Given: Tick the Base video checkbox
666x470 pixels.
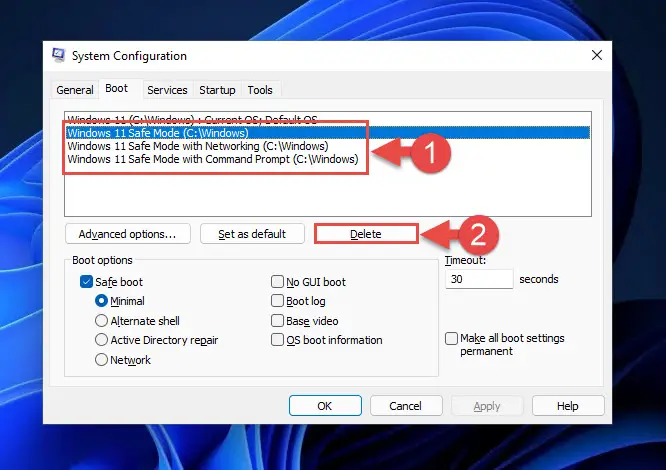Looking at the screenshot, I should (277, 321).
